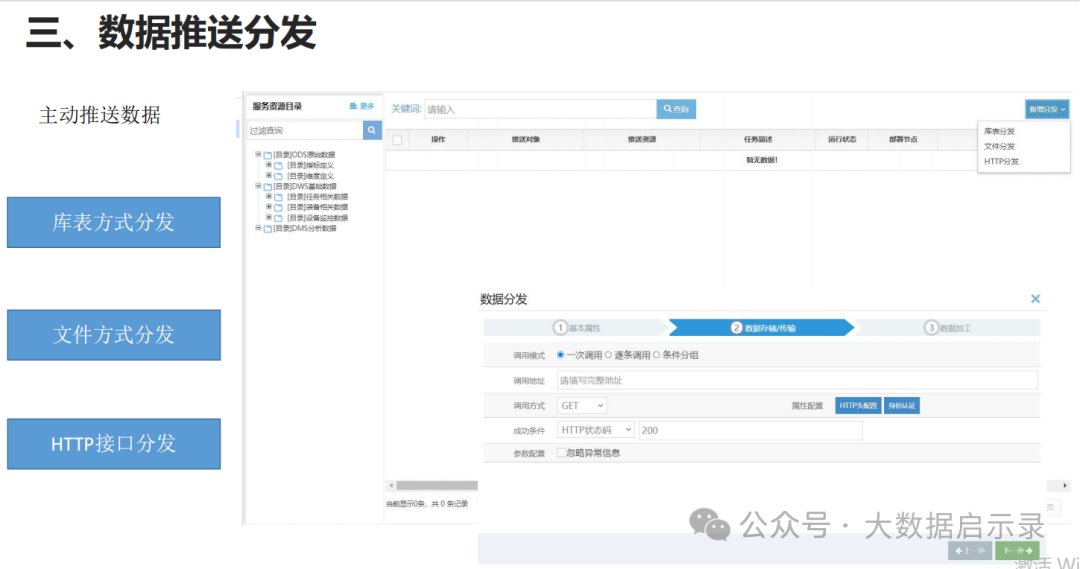This screenshot has height=569, width=1080.
Task: Expand the [目录]设备监控数据 tree node
Action: 269,218
